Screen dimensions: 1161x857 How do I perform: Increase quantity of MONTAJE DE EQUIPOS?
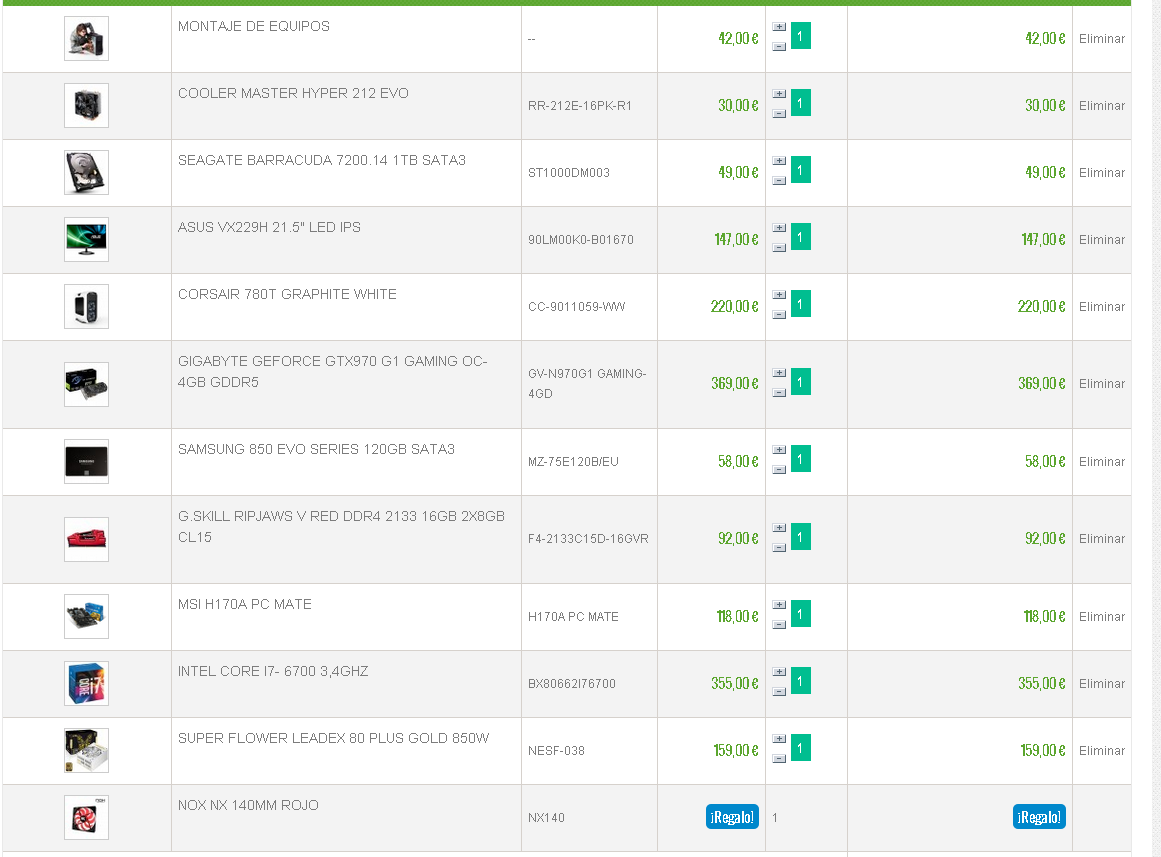coord(779,27)
